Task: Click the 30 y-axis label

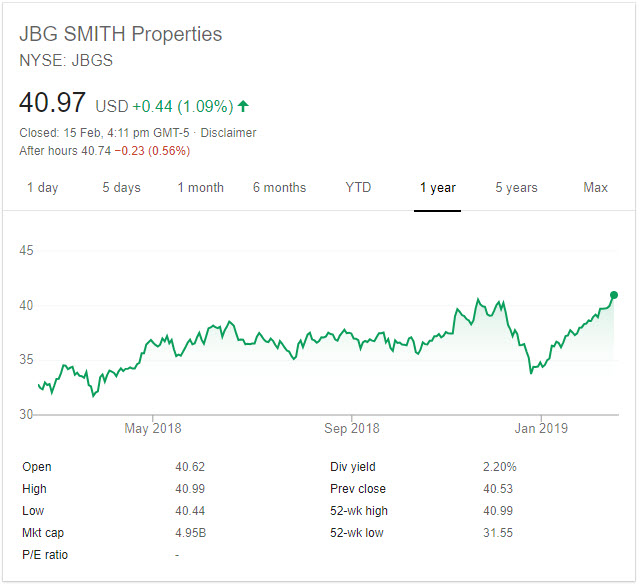Action: click(x=27, y=415)
